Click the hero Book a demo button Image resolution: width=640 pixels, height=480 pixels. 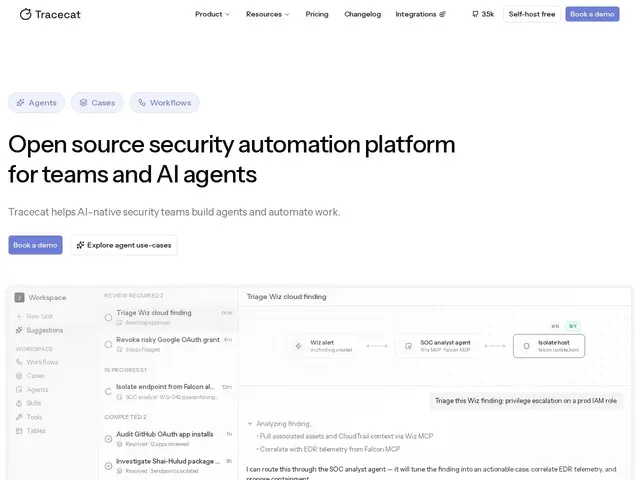click(35, 245)
